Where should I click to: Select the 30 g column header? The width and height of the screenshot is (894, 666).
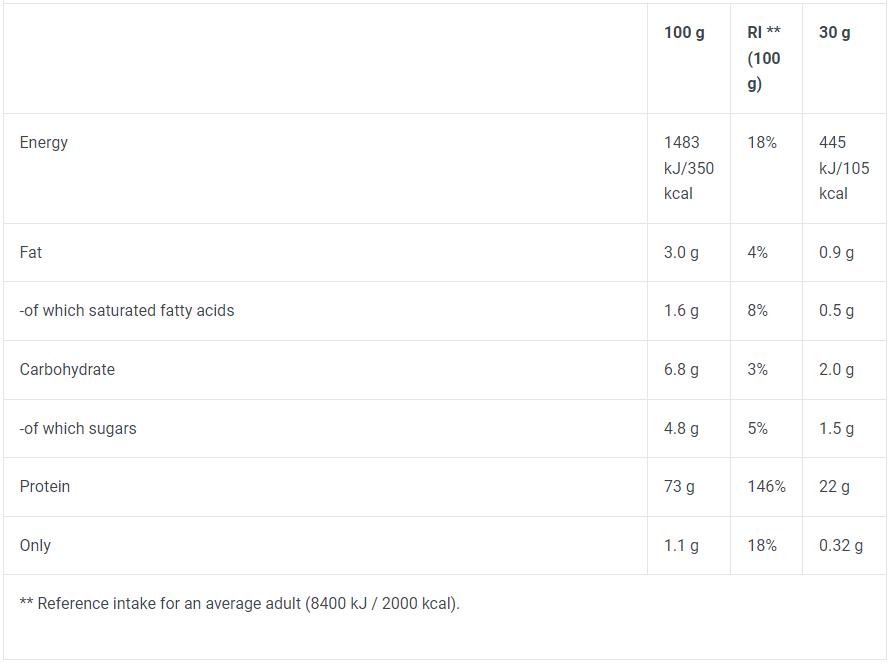click(x=834, y=33)
